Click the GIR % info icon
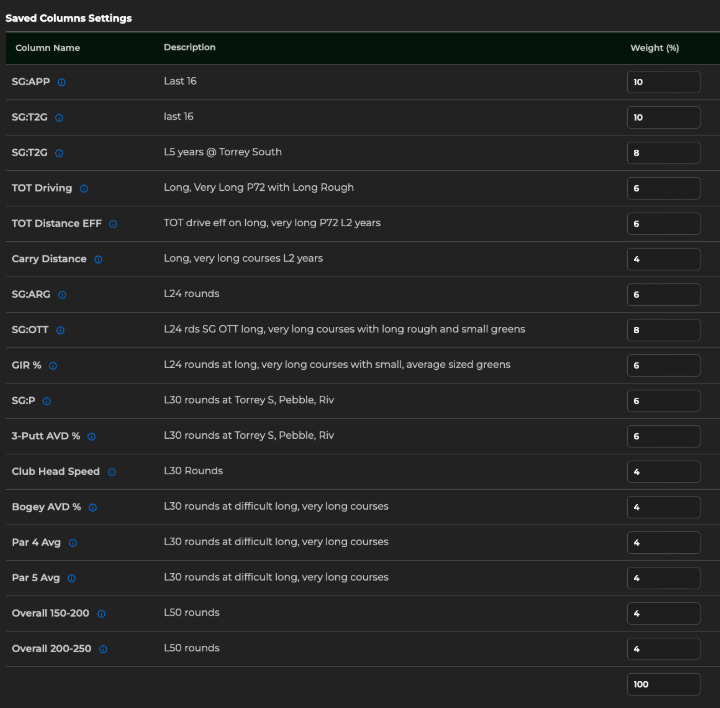 [x=53, y=365]
